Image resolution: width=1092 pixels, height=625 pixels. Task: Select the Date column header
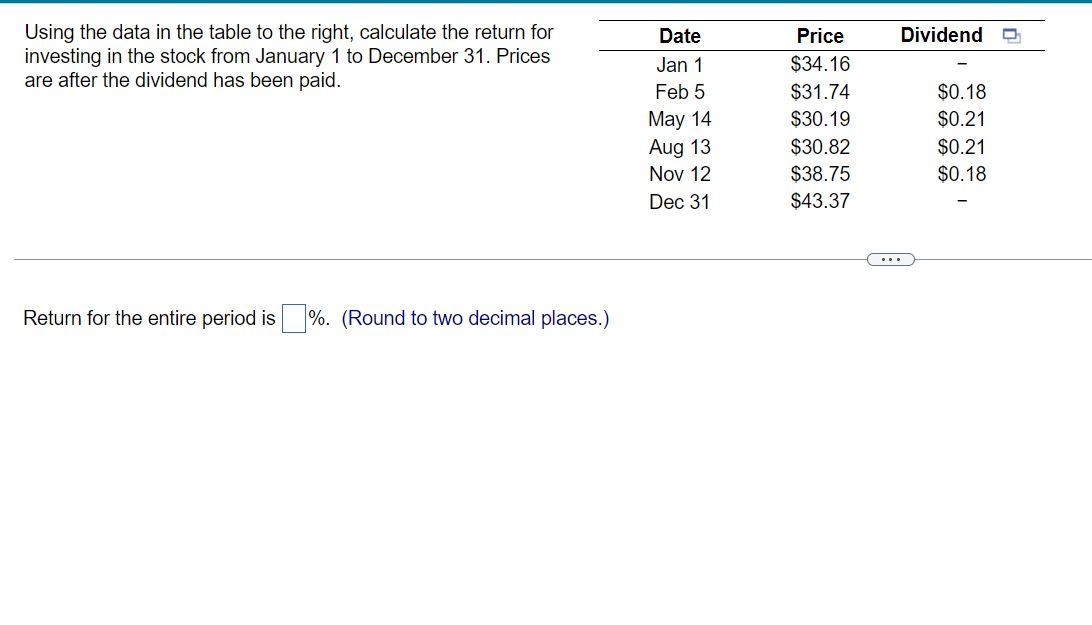pos(680,36)
